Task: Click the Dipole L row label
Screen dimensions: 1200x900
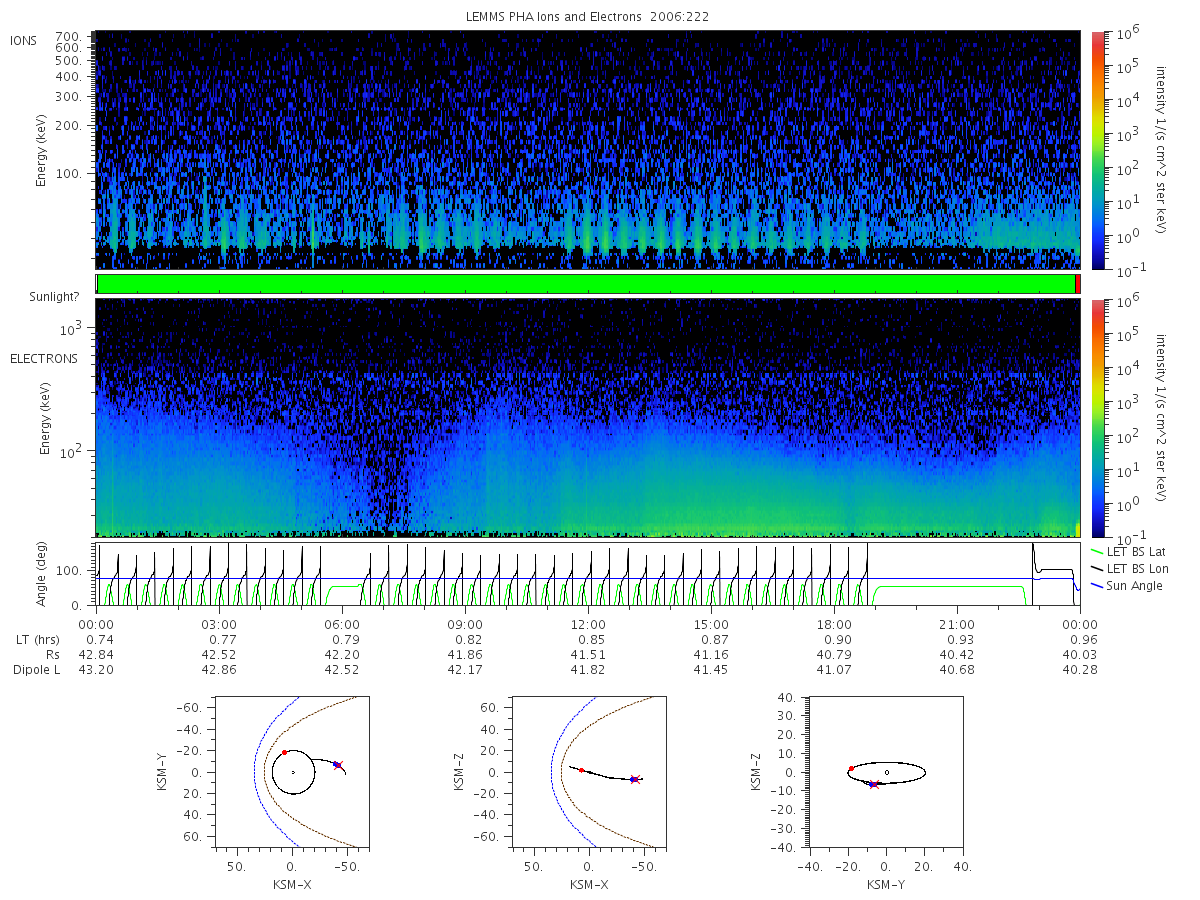Action: point(35,669)
